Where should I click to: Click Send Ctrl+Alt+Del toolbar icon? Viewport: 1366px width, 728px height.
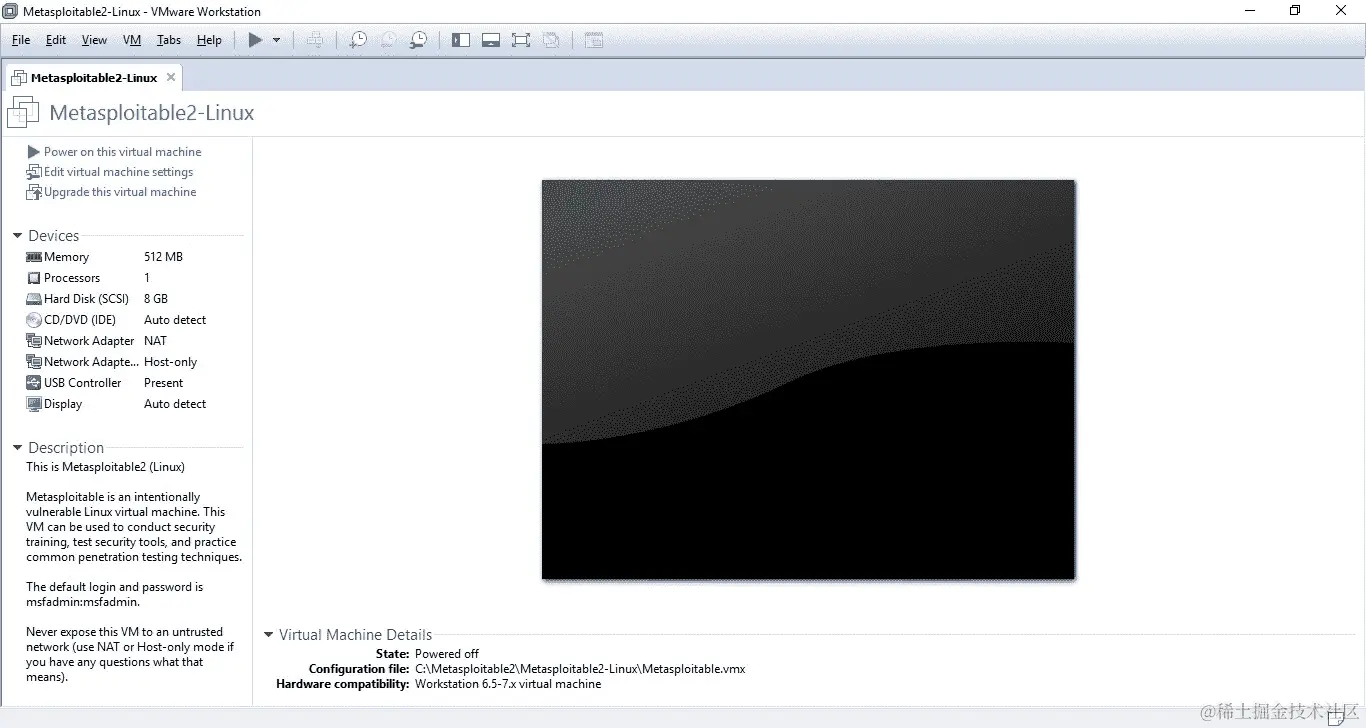click(315, 40)
